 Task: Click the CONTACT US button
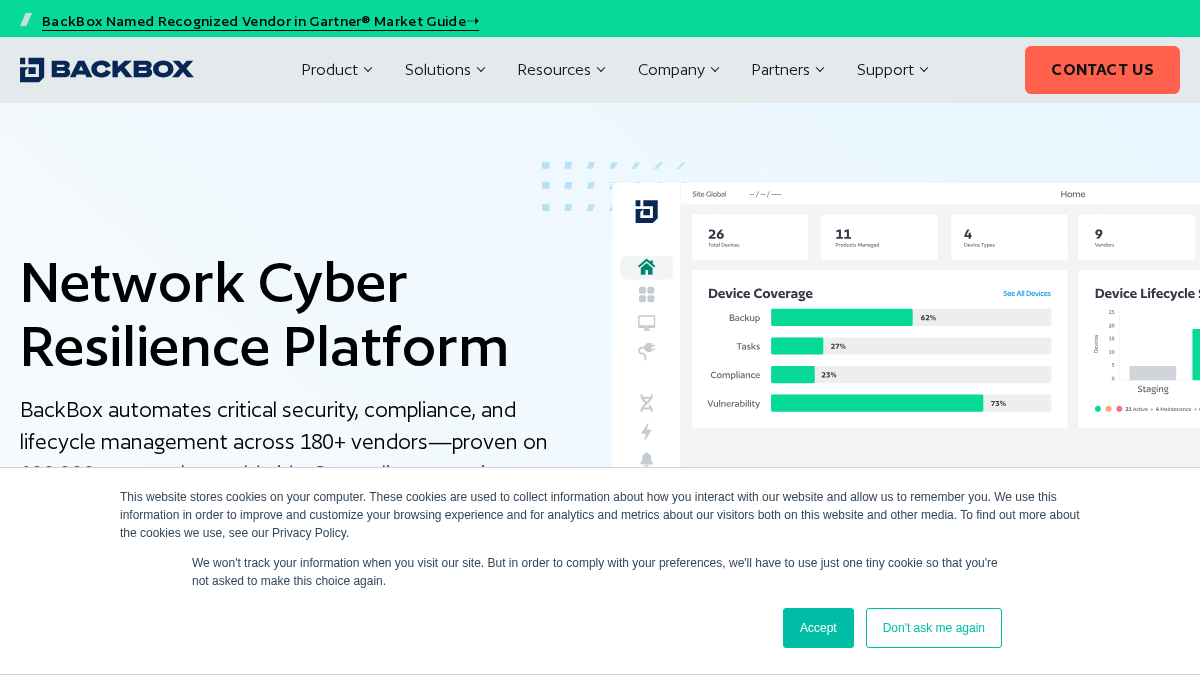tap(1102, 70)
